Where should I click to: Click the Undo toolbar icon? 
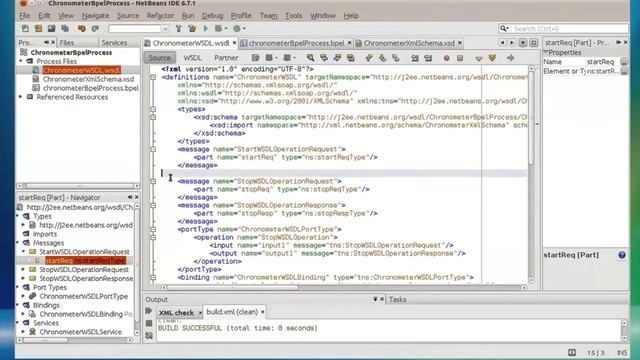tap(82, 29)
